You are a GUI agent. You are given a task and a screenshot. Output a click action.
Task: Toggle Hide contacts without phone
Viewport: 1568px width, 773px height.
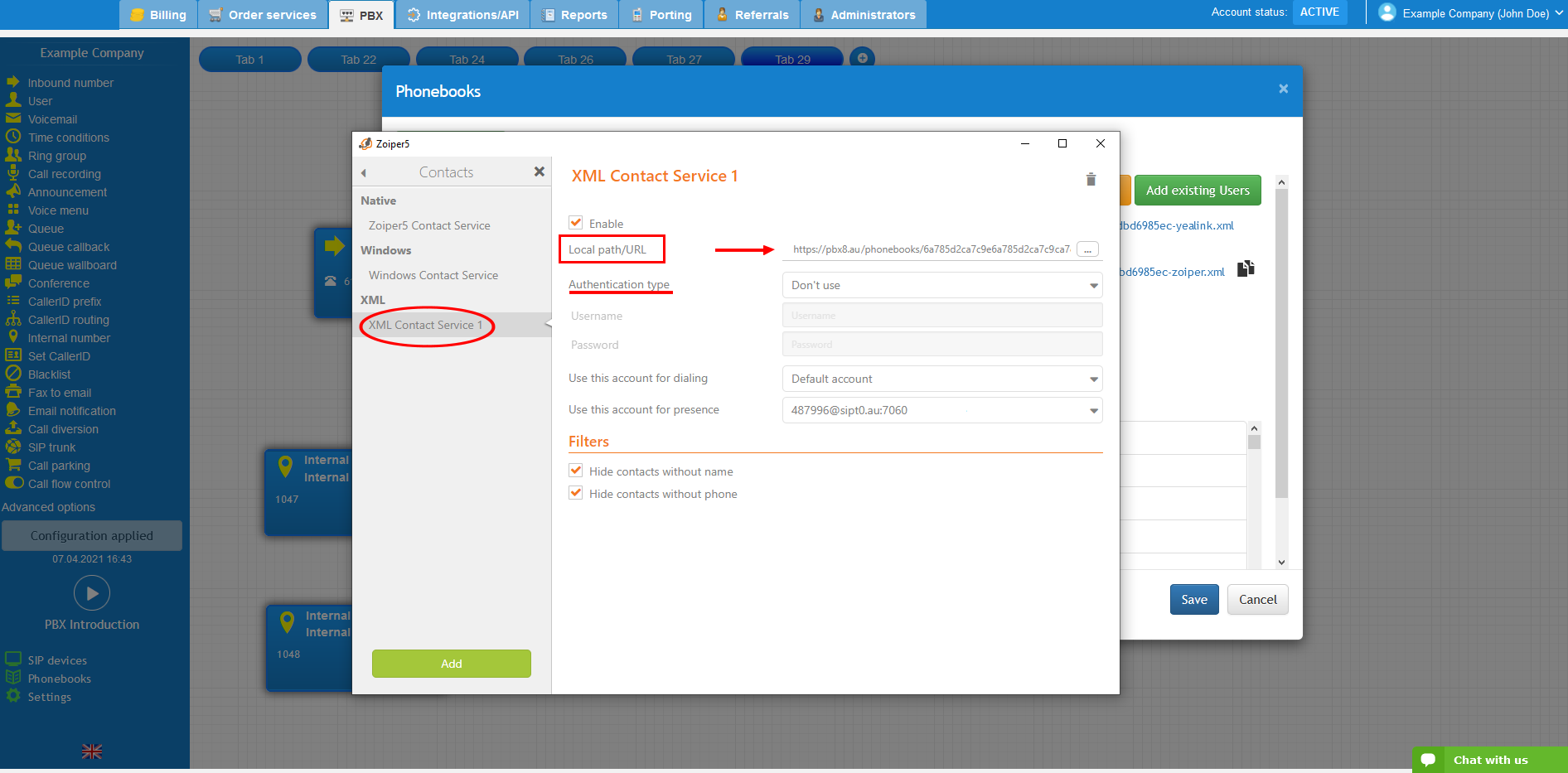576,493
